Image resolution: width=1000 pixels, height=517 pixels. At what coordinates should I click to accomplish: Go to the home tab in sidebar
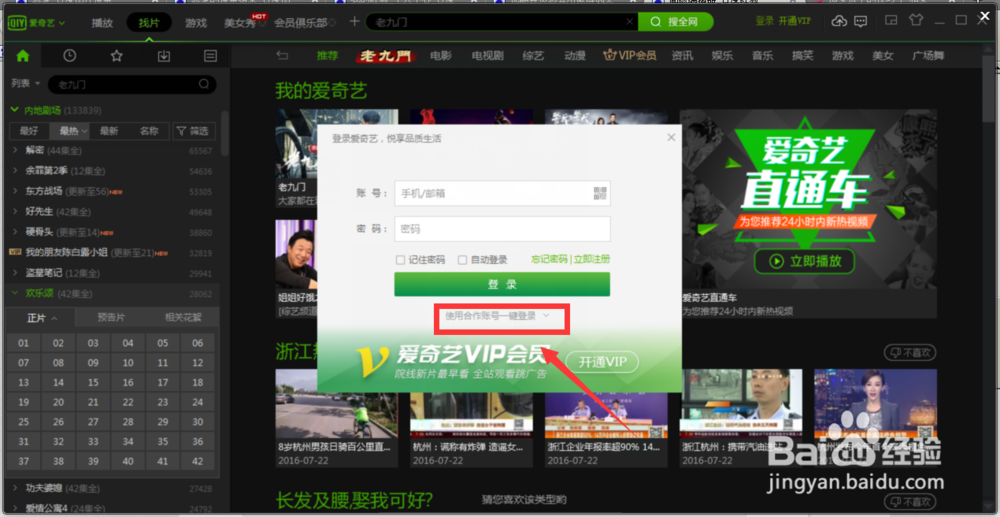[23, 56]
